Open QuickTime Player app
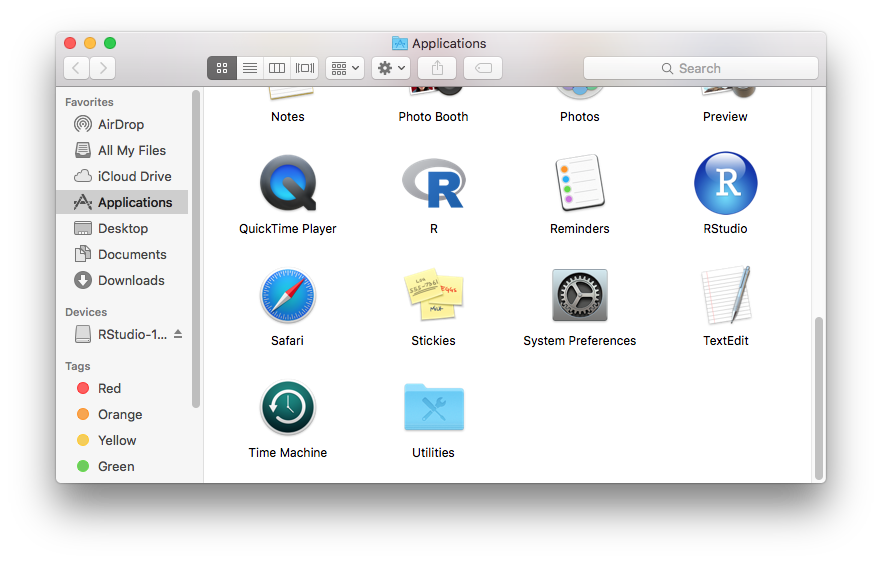The width and height of the screenshot is (882, 563). point(288,184)
